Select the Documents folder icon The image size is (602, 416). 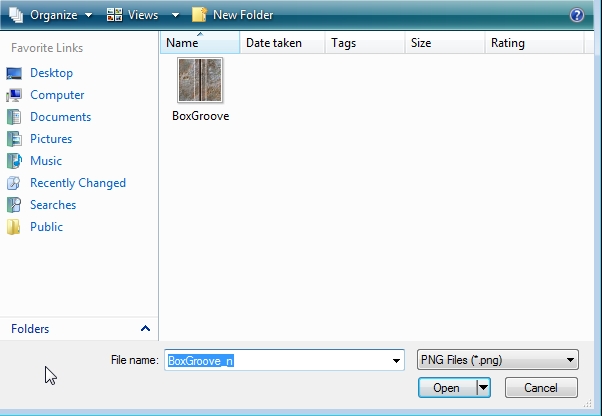14,117
